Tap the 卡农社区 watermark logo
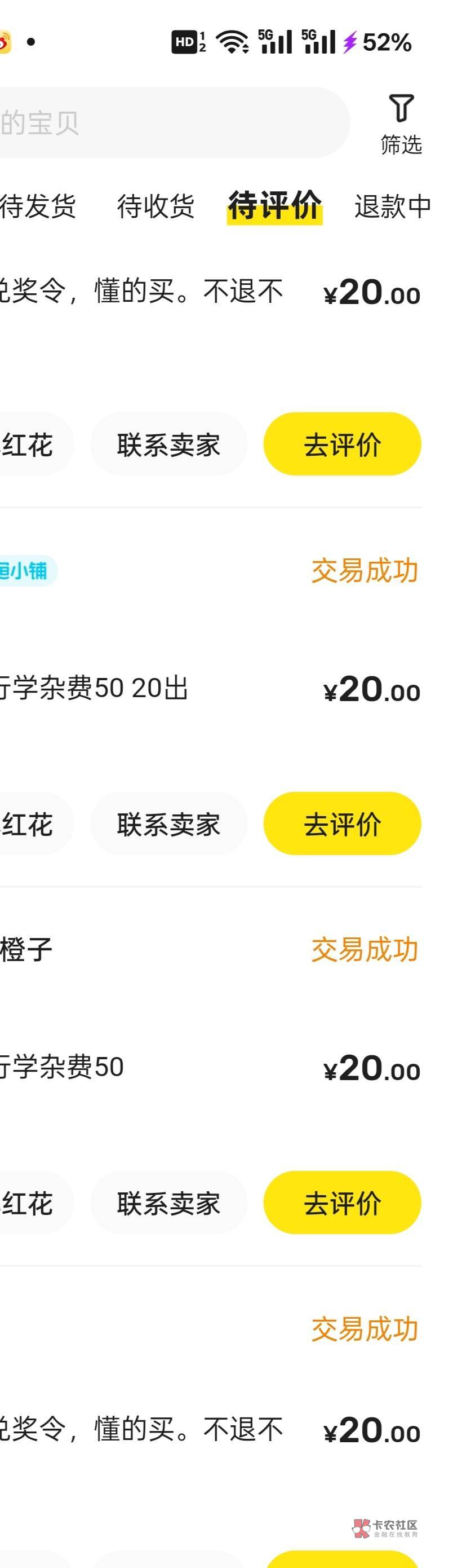The image size is (453, 1568). coord(385,1528)
